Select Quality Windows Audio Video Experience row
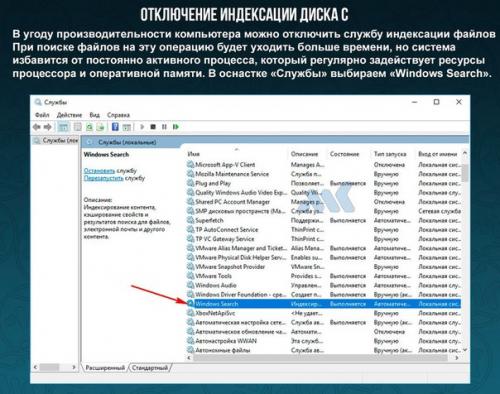Screen dimensions: 500x394 [x=323, y=193]
